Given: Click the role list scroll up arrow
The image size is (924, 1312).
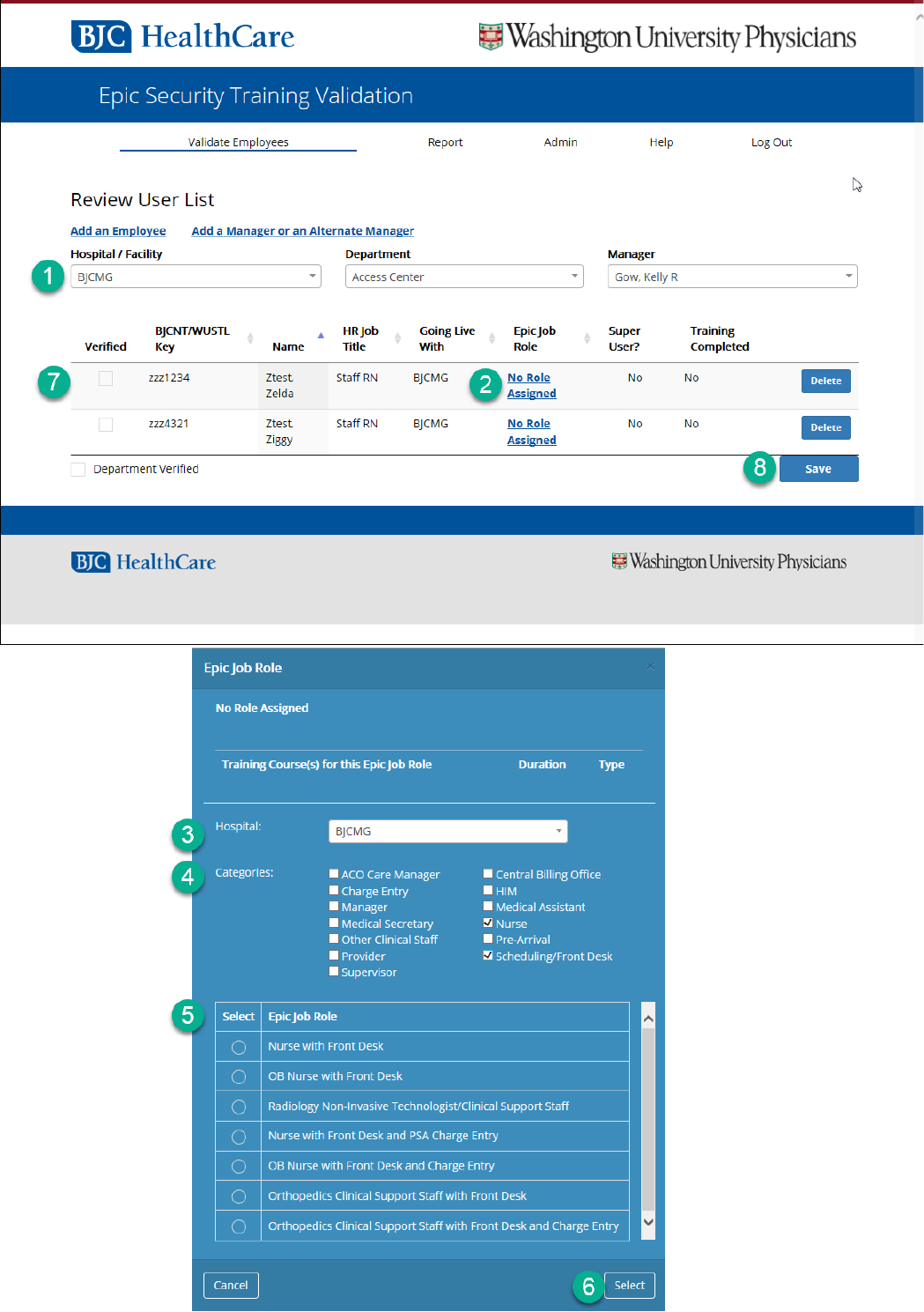Looking at the screenshot, I should click(x=648, y=1019).
